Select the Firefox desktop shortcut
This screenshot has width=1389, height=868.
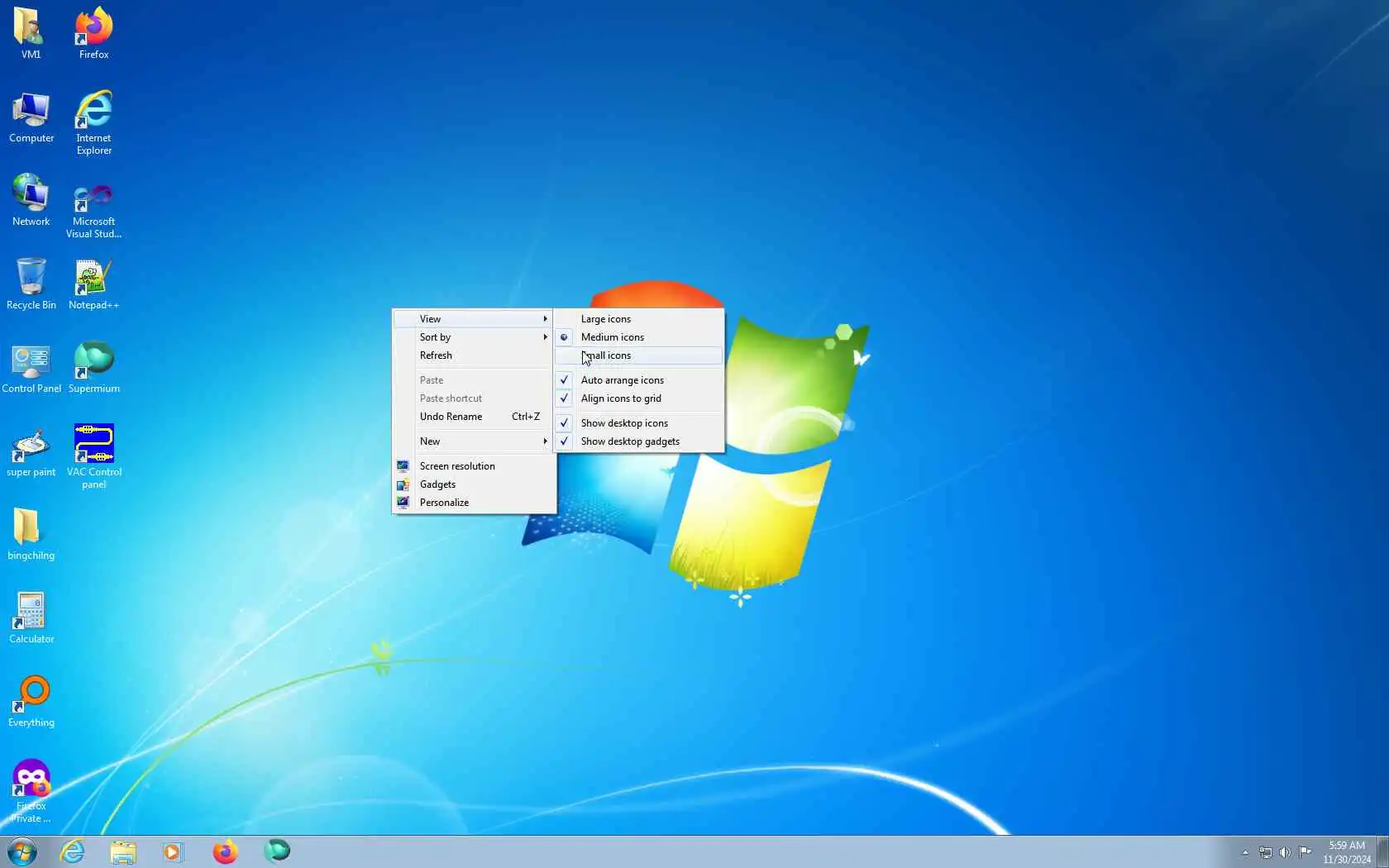point(93,33)
